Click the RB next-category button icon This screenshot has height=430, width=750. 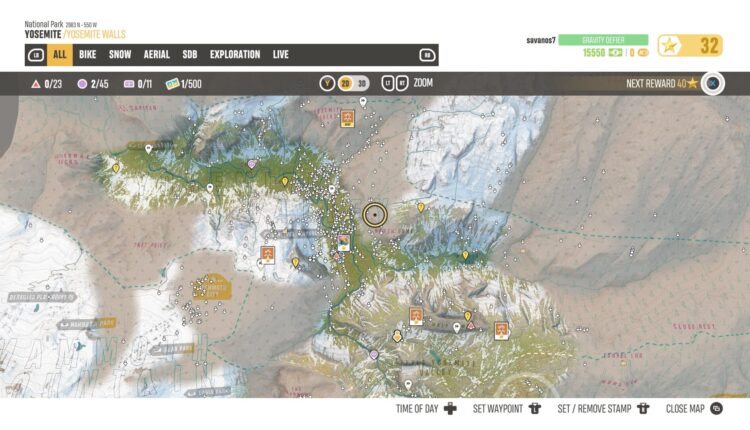[x=427, y=55]
